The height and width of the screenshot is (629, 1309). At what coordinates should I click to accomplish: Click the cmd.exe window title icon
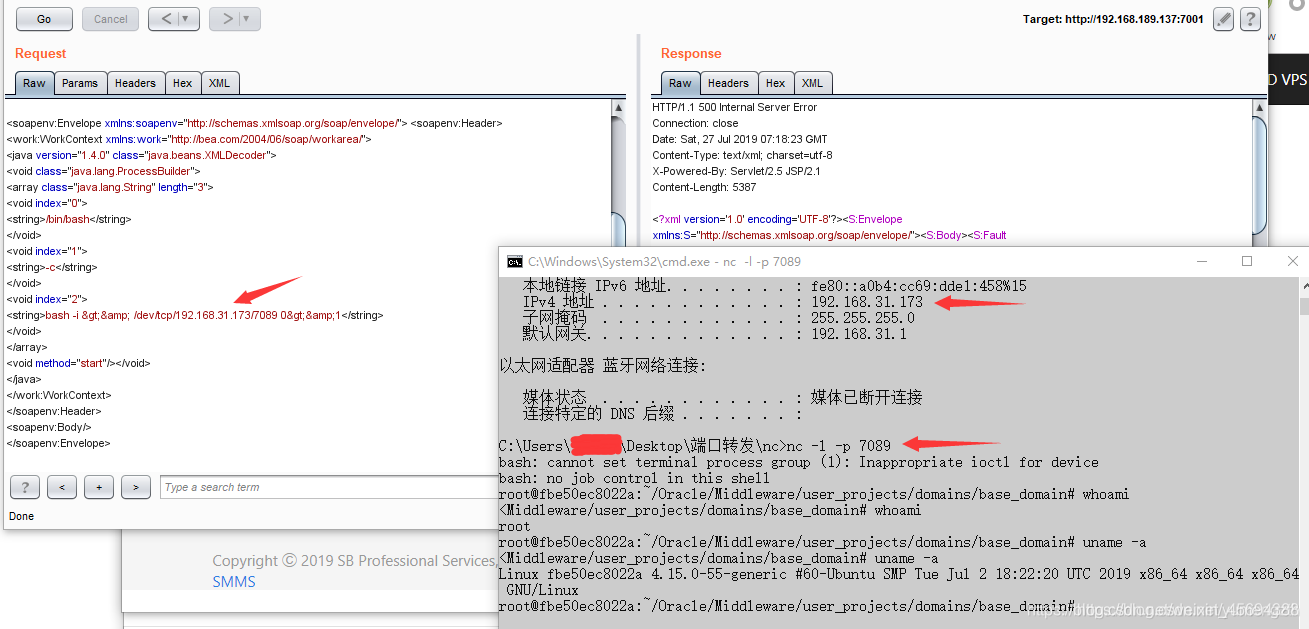point(514,261)
